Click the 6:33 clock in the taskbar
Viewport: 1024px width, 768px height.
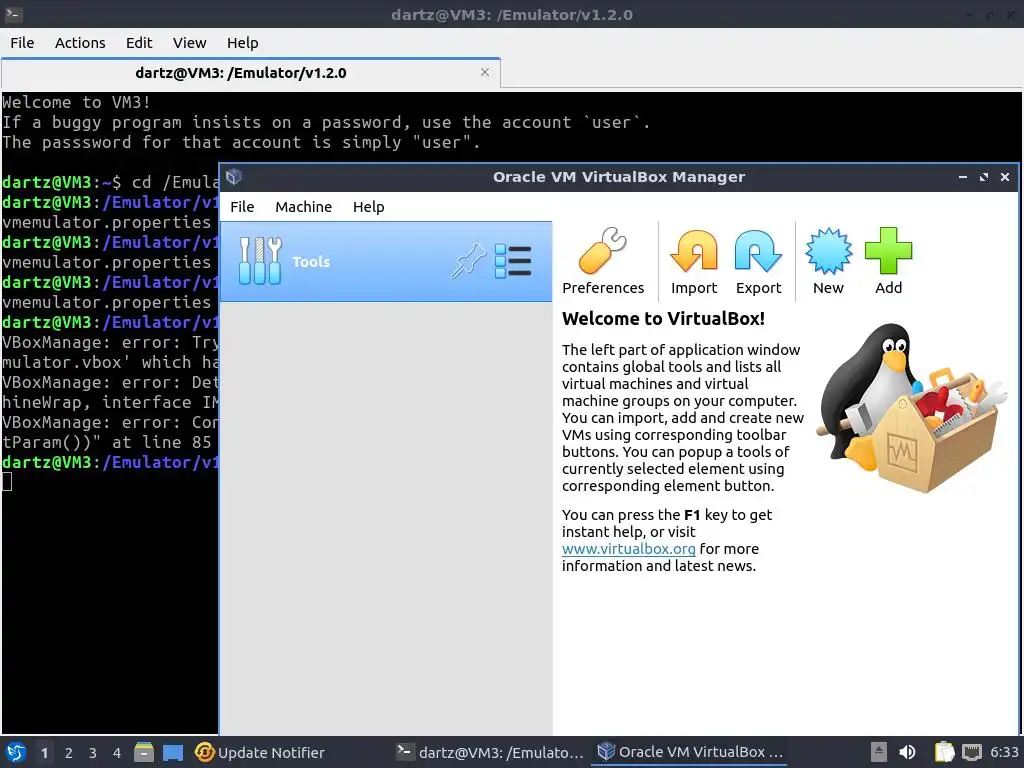pyautogui.click(x=1004, y=752)
